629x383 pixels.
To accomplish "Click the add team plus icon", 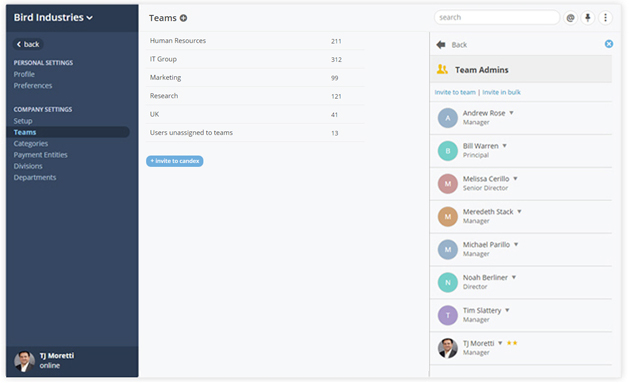I will pos(183,18).
